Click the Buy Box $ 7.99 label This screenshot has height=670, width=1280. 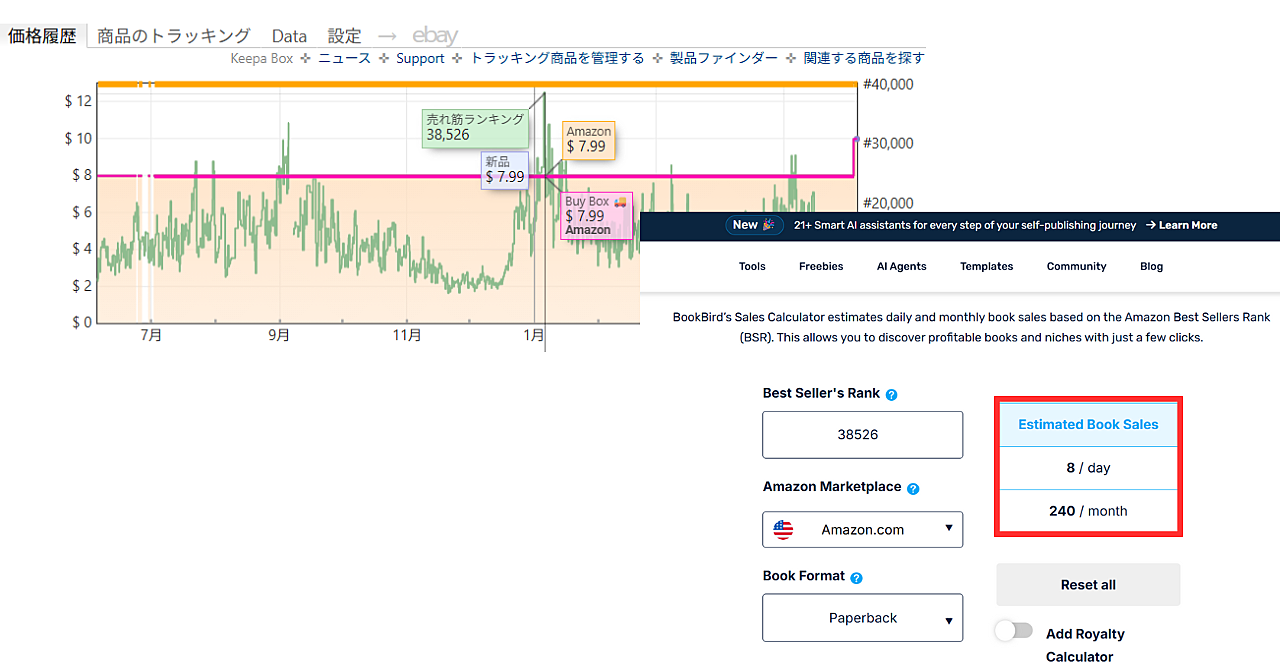(x=596, y=215)
